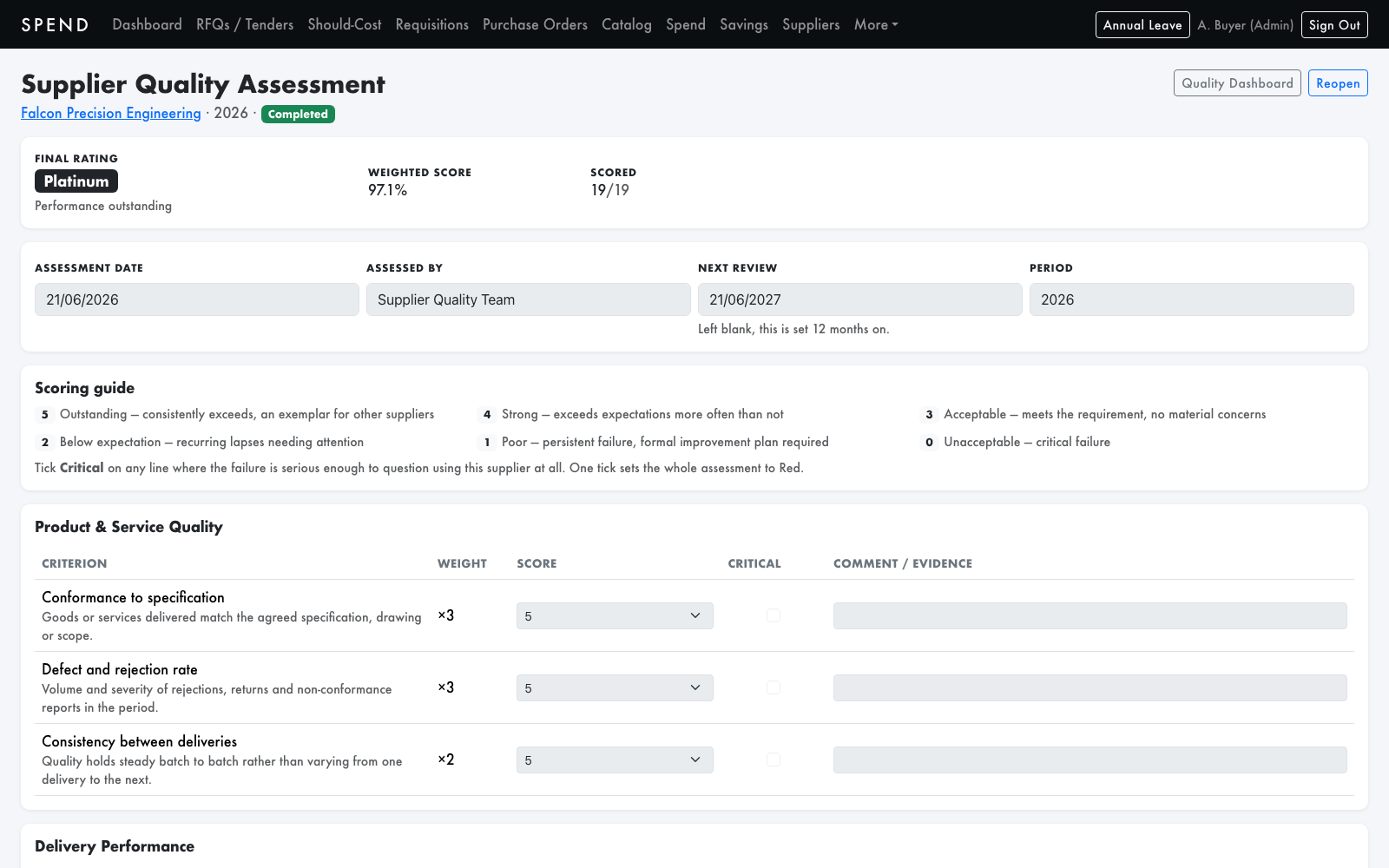Image resolution: width=1389 pixels, height=868 pixels.
Task: Open Conformance to specification score dropdown
Action: (x=615, y=615)
